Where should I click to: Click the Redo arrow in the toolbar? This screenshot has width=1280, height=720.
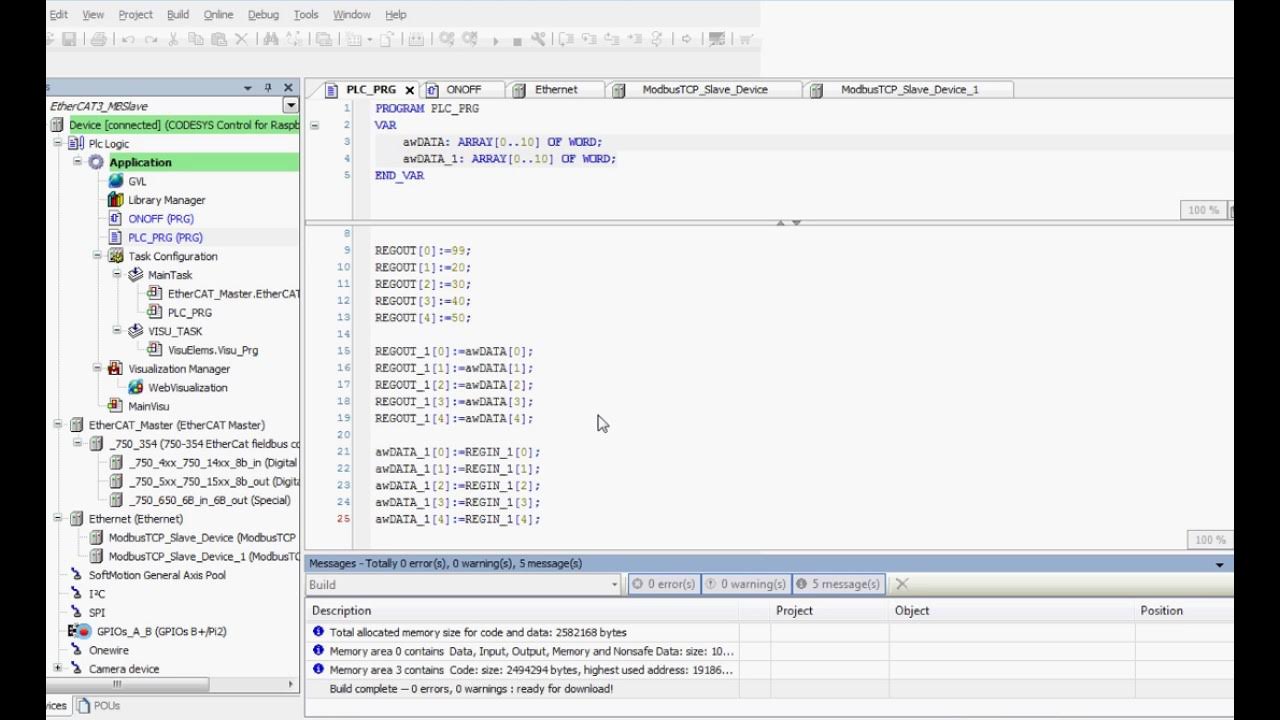tap(151, 39)
